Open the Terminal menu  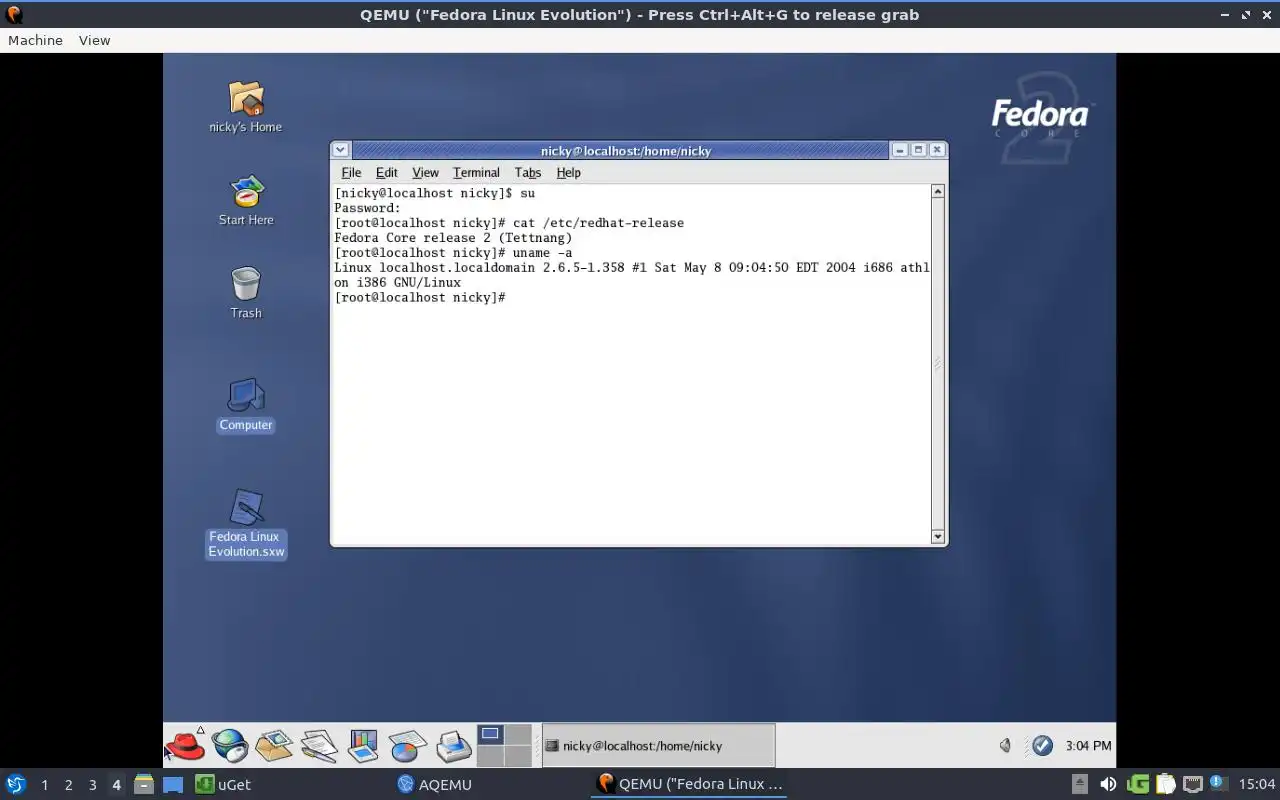tap(476, 172)
